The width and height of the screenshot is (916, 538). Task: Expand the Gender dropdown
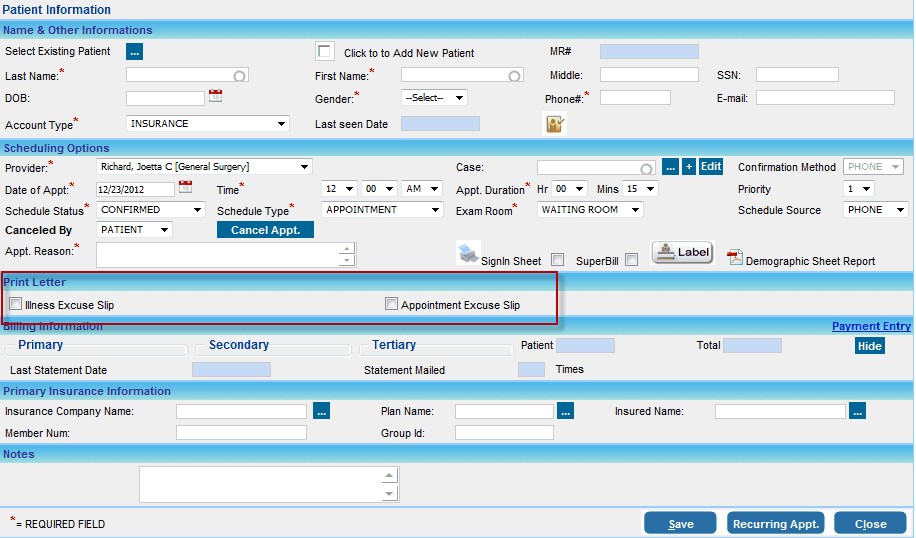434,98
